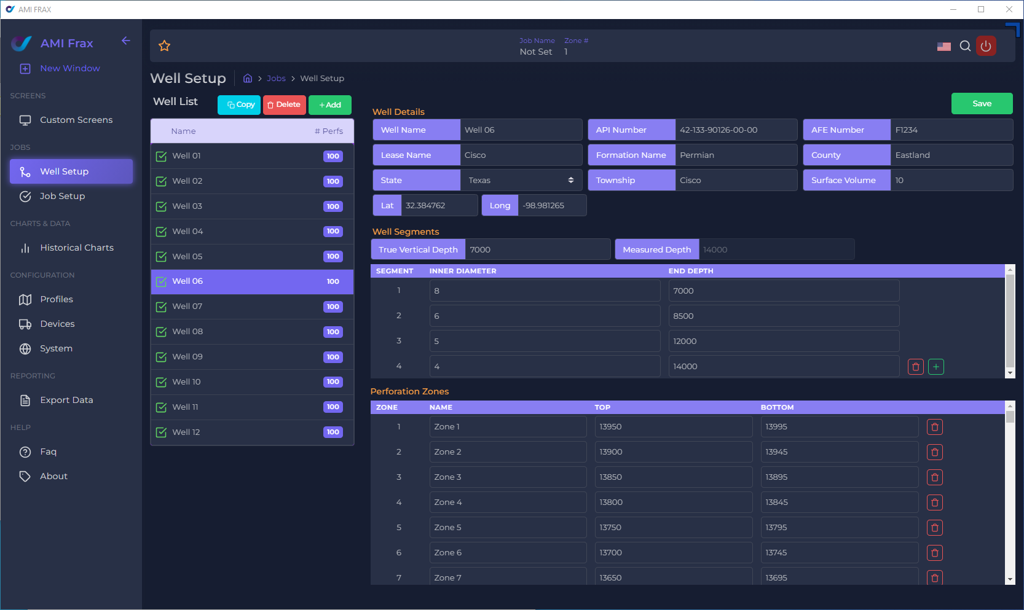The height and width of the screenshot is (610, 1024).
Task: Collapse the sidebar using the blue arrow
Action: (124, 41)
